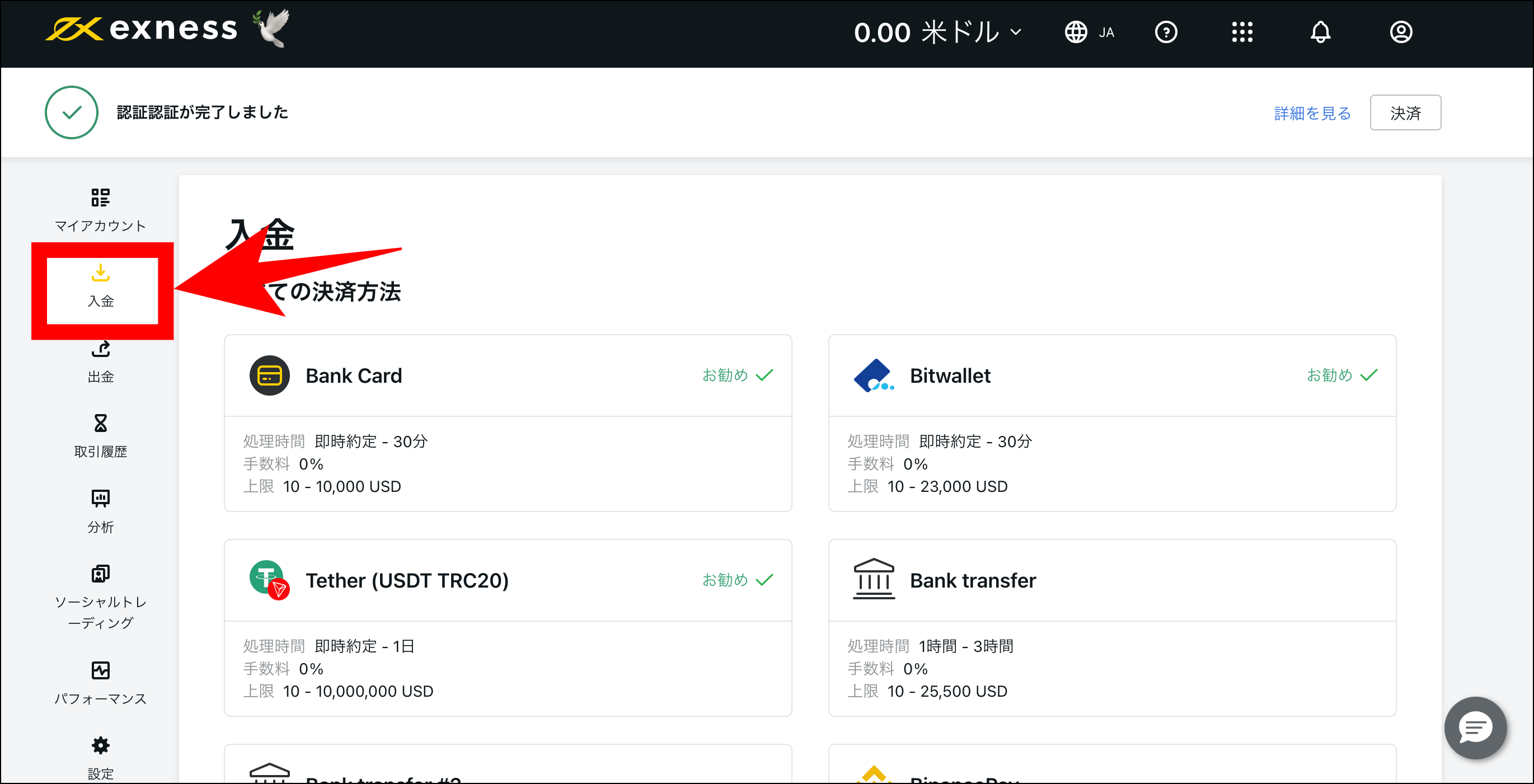Open 分析 analysis section
1534x784 pixels.
(100, 511)
